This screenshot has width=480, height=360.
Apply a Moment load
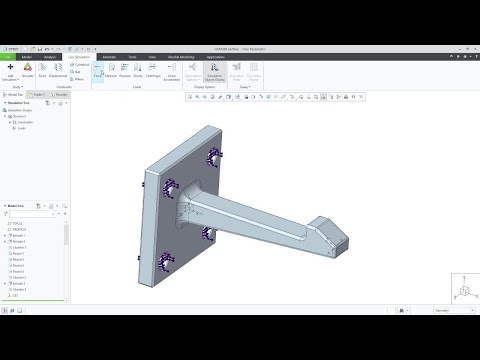111,71
